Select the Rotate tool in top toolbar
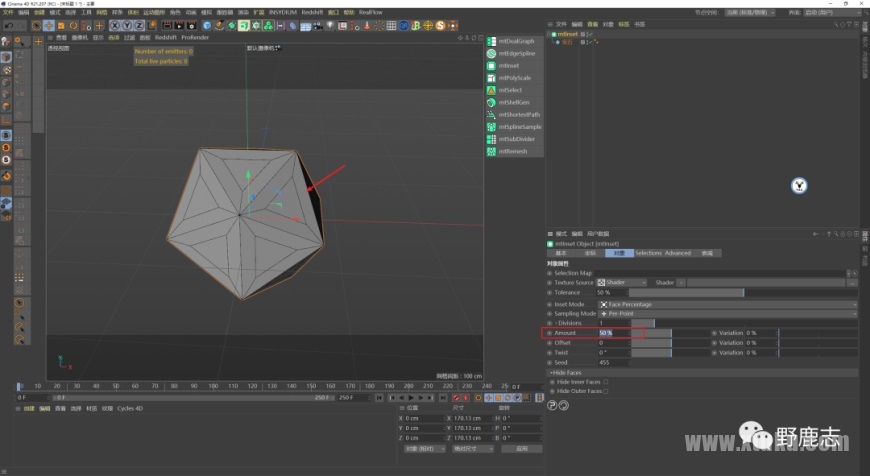Image resolution: width=870 pixels, height=476 pixels. point(73,26)
